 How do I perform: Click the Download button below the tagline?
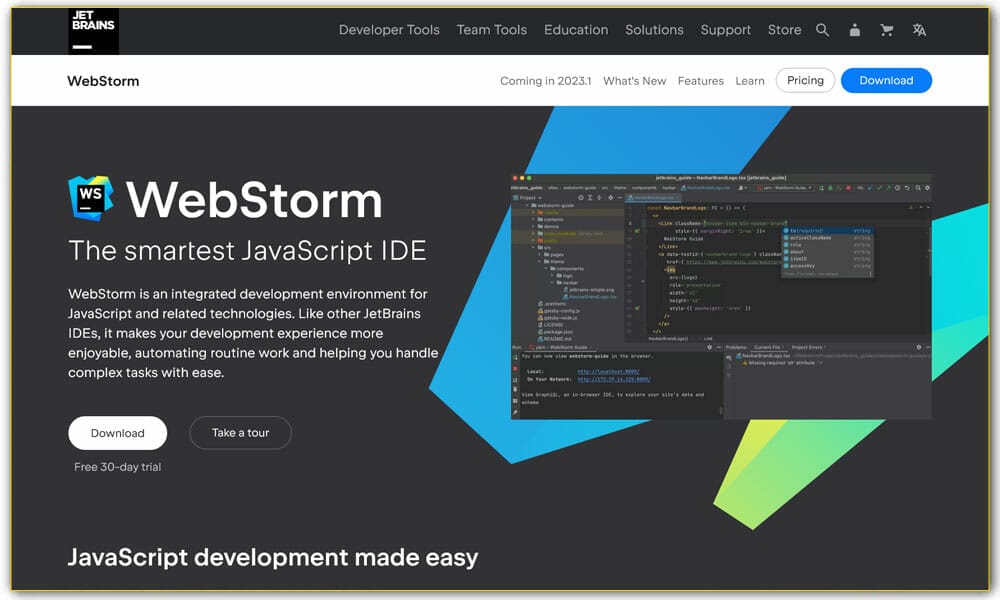tap(117, 432)
